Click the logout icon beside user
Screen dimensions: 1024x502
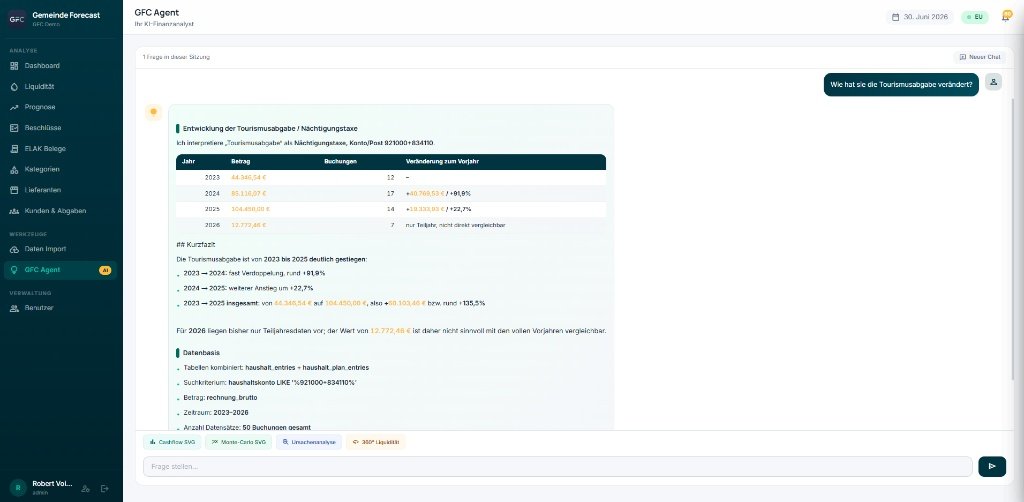[104, 488]
